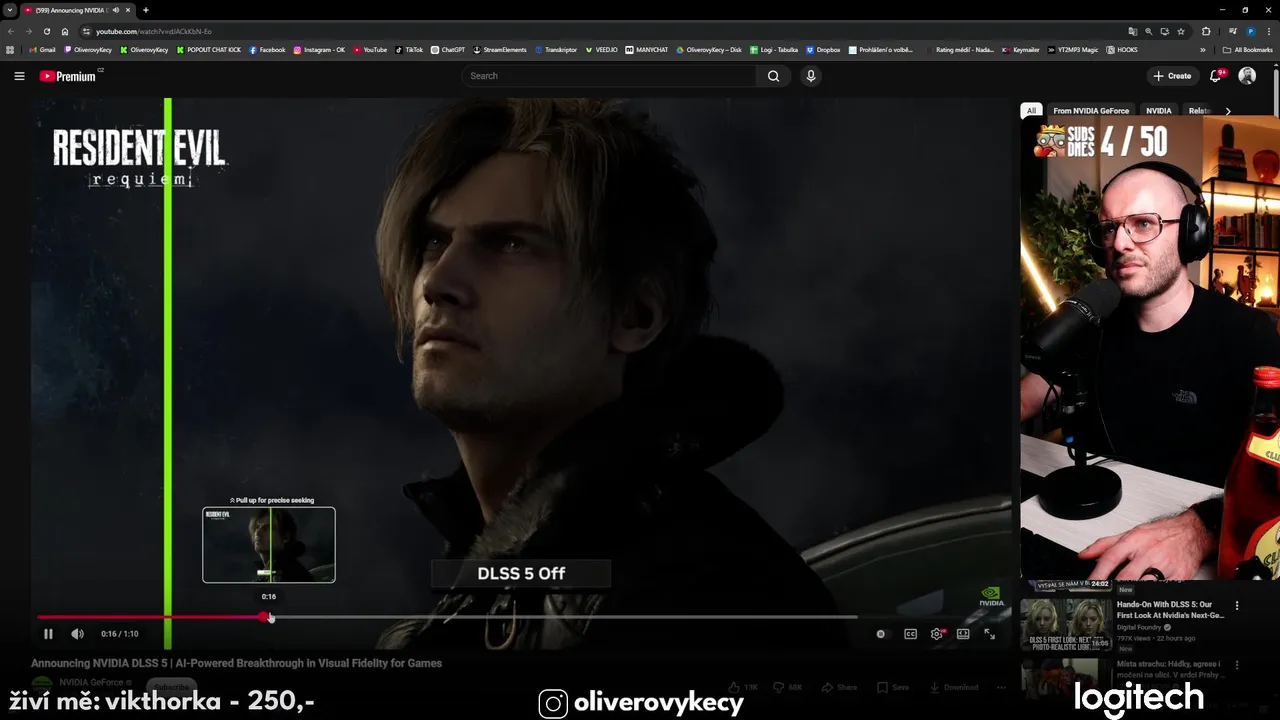Screen dimensions: 1280x720
Task: Open TikTok bookmark
Action: [x=409, y=49]
